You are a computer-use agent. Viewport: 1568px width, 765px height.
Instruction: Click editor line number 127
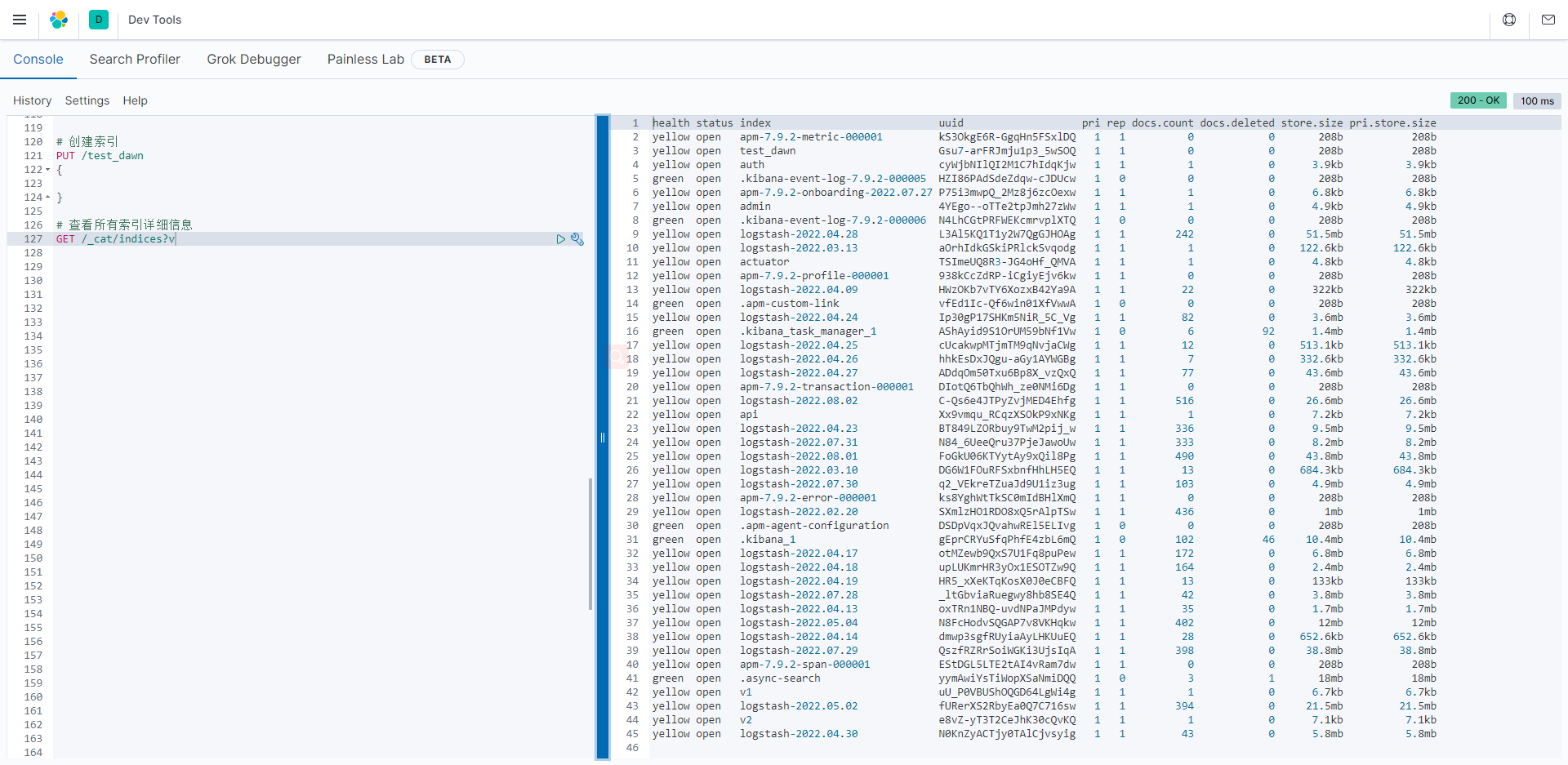click(x=33, y=239)
